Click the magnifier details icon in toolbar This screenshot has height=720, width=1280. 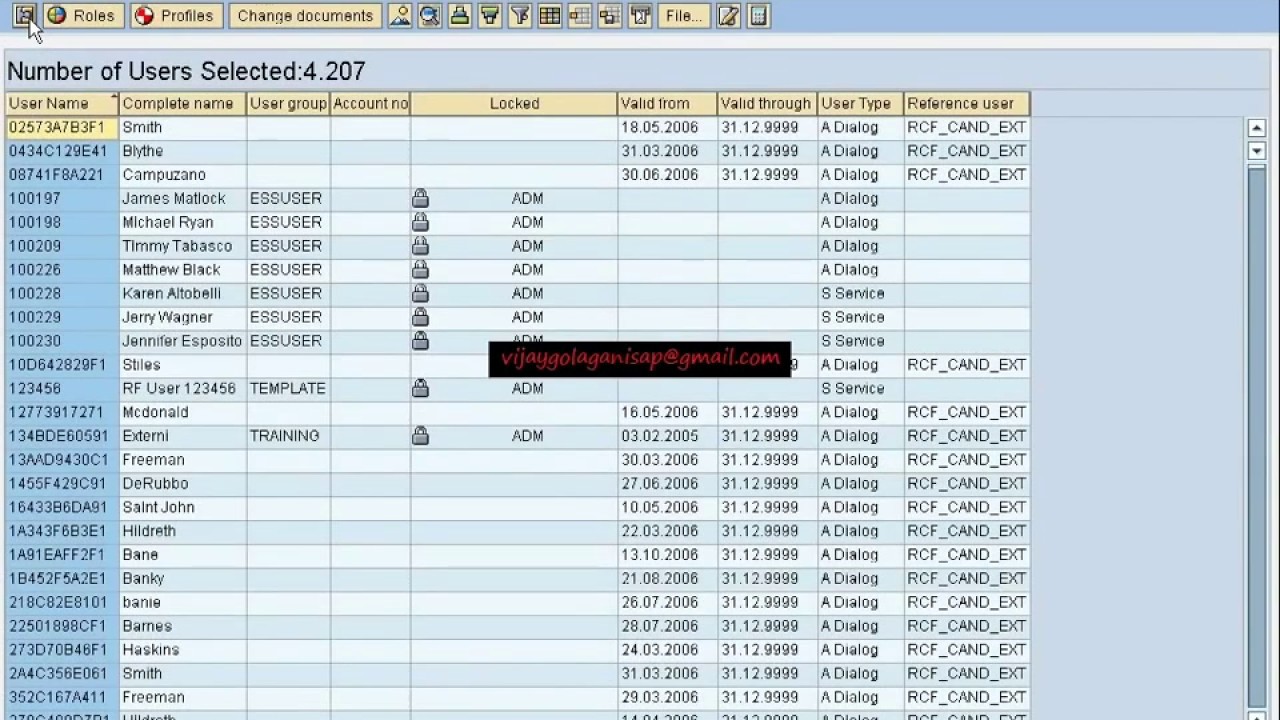click(430, 15)
